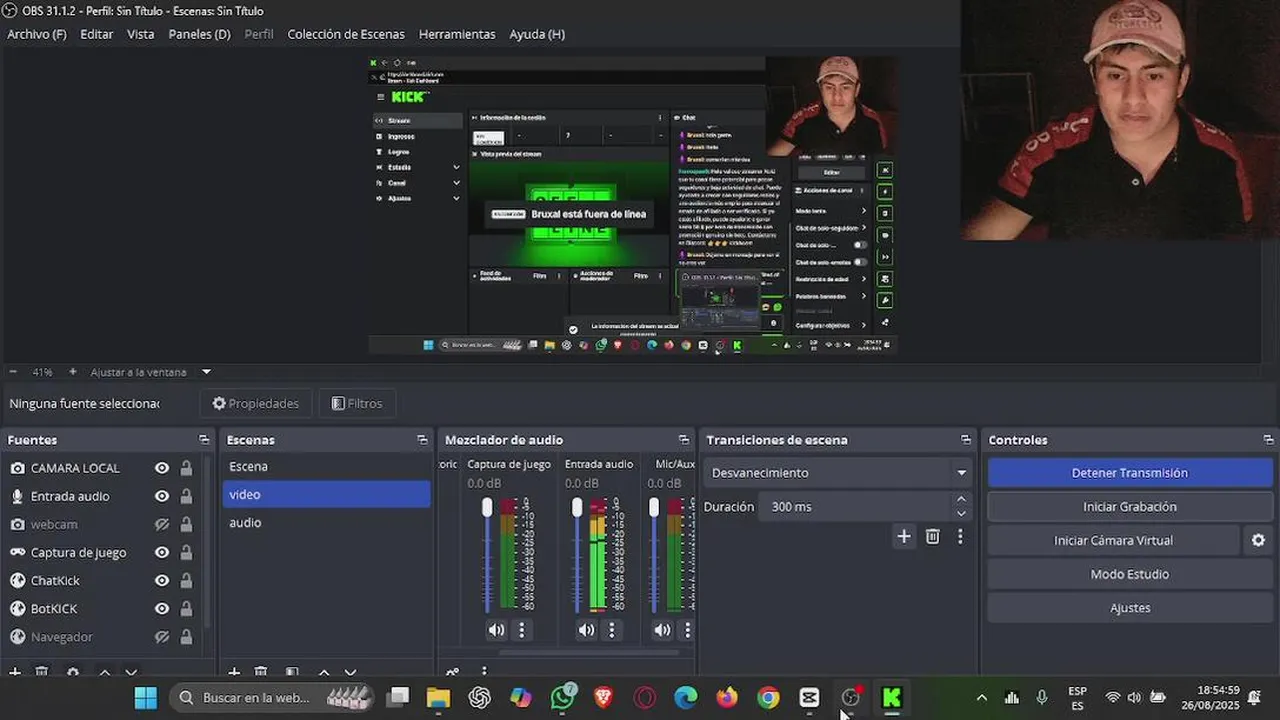This screenshot has width=1280, height=720.
Task: Open source Filtros
Action: pyautogui.click(x=357, y=404)
